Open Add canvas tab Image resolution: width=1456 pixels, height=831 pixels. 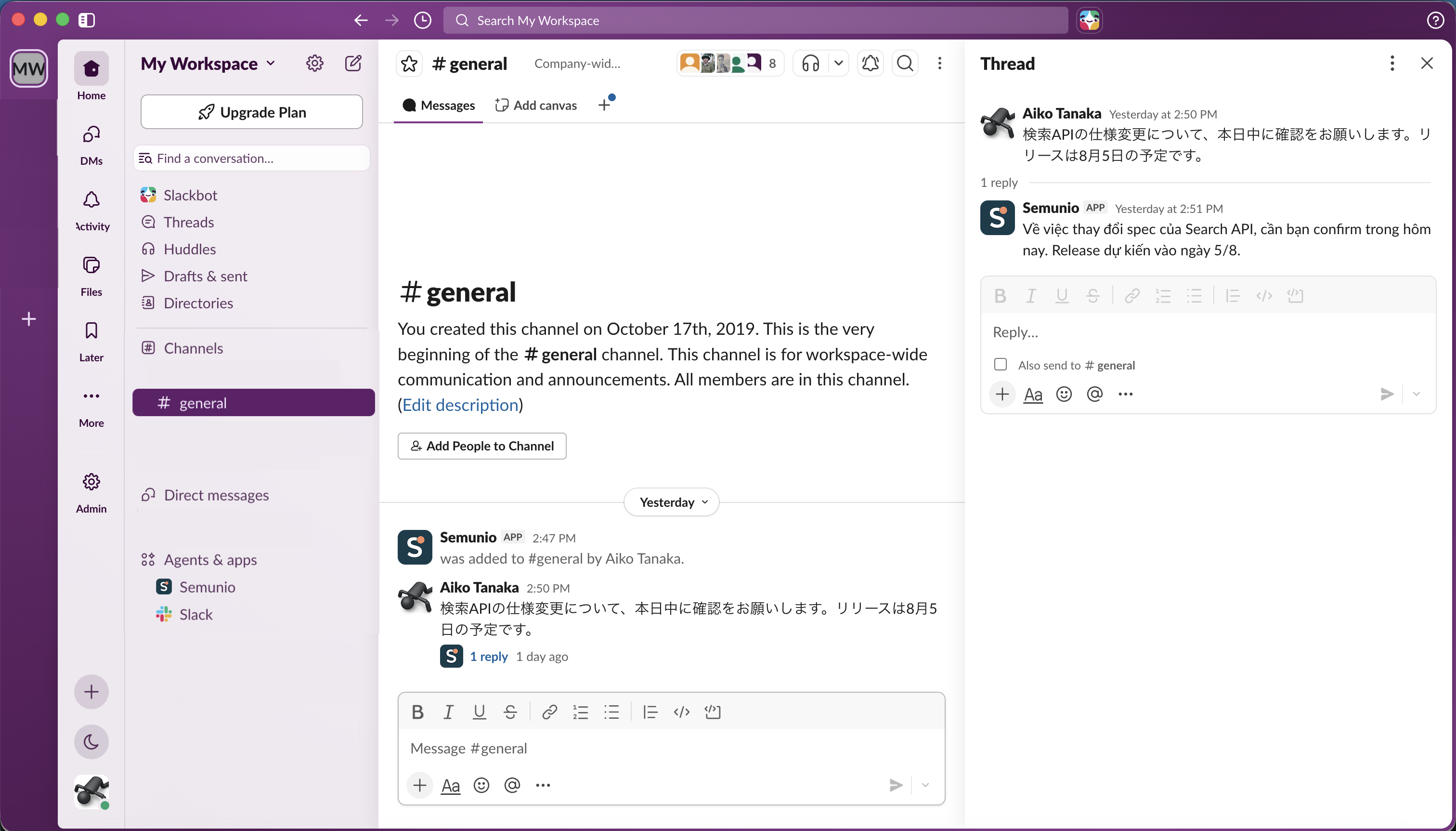(x=536, y=106)
